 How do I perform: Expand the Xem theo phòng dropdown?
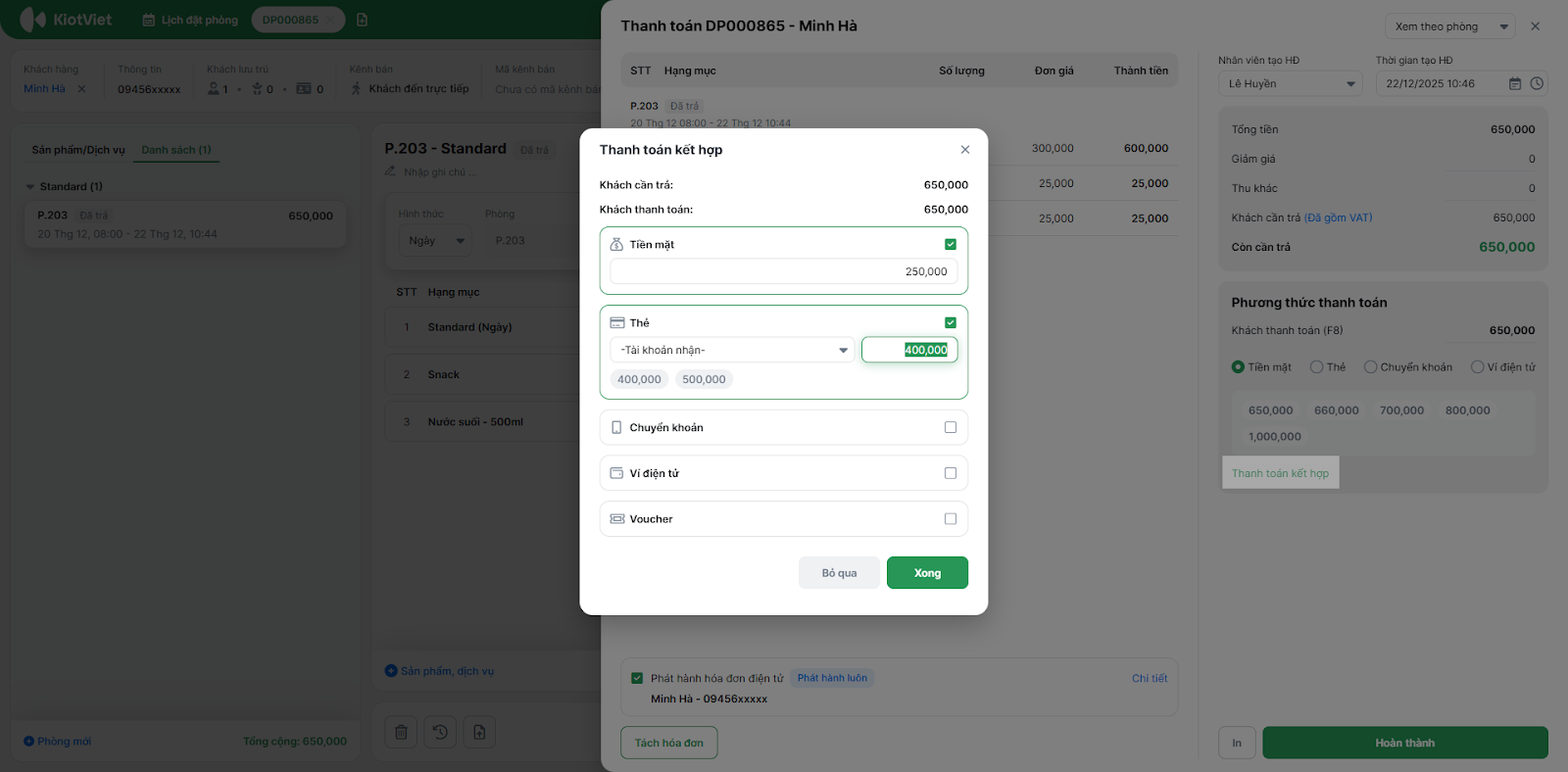tap(1449, 26)
